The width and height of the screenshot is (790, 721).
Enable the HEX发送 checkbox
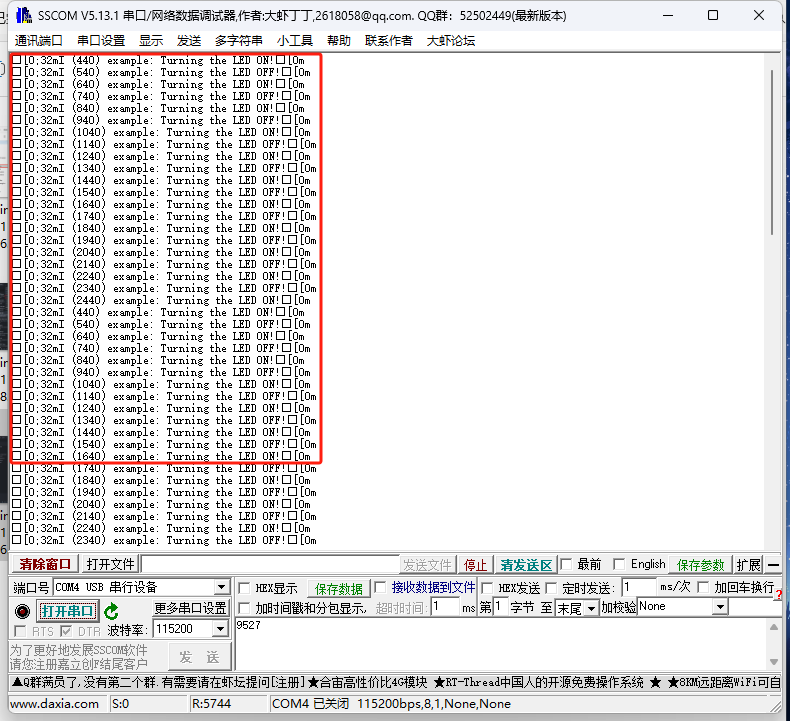tap(487, 588)
